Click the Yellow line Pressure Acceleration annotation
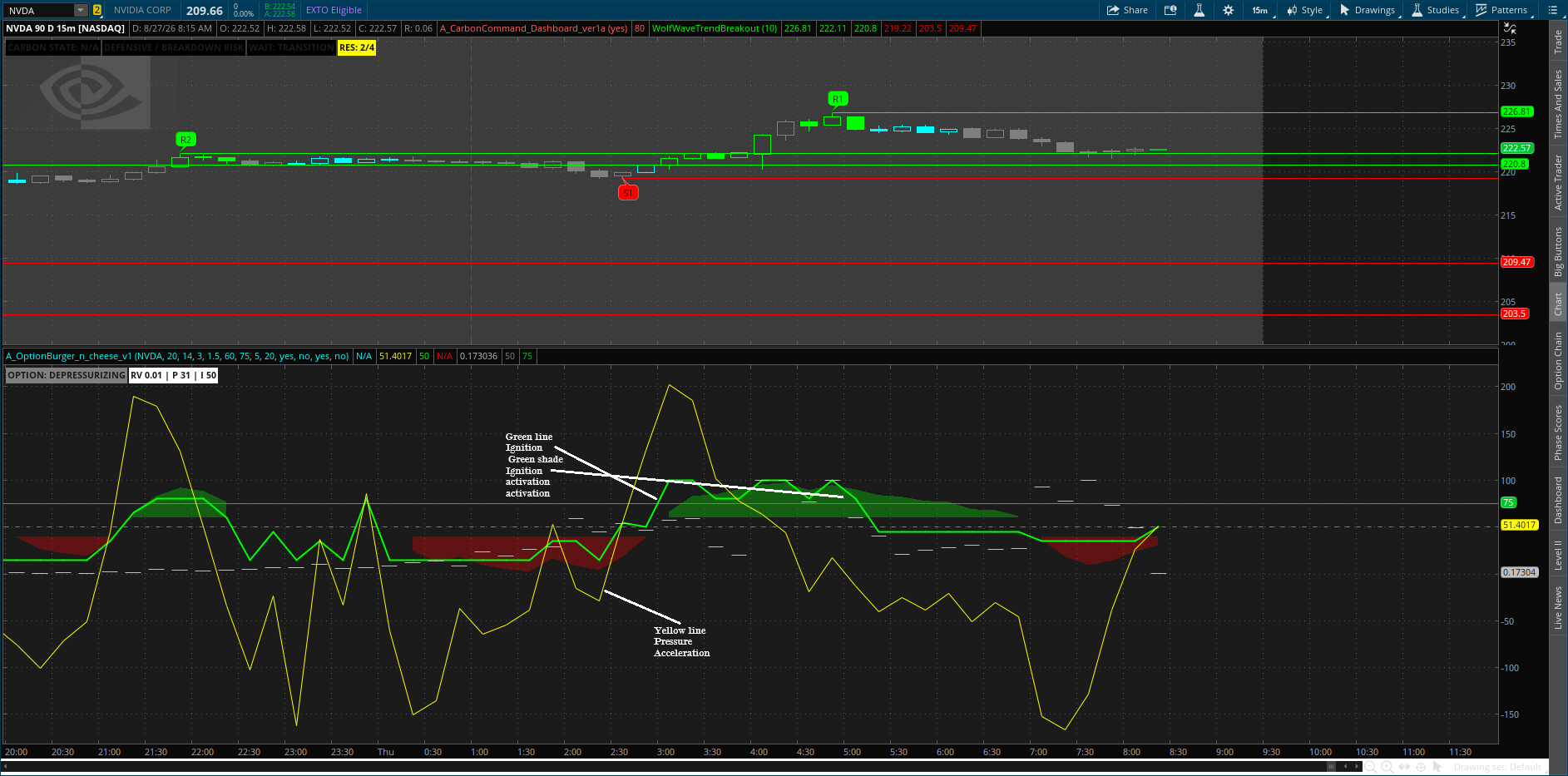1568x776 pixels. [x=681, y=641]
